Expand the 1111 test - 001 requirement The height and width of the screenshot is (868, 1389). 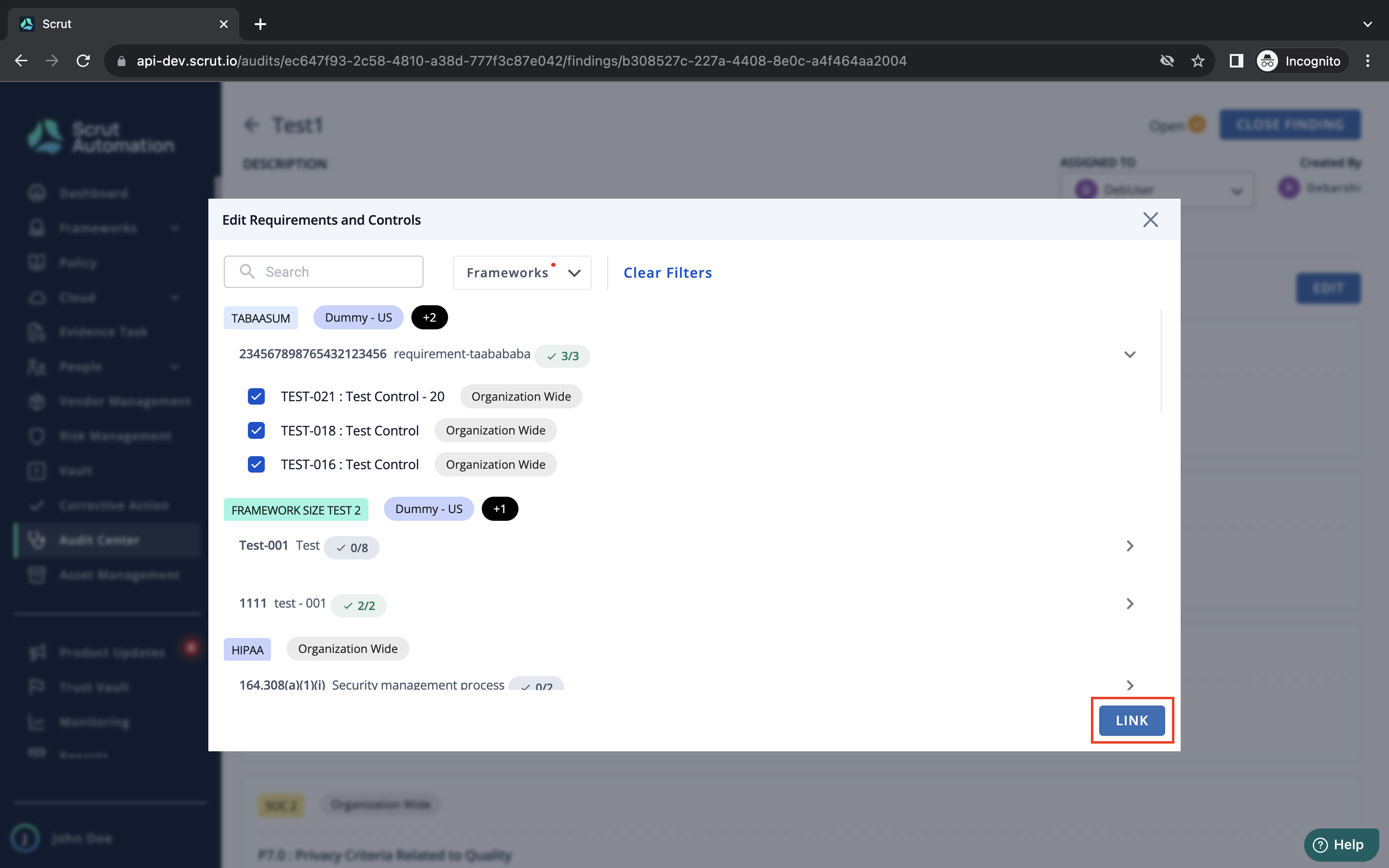[1130, 603]
